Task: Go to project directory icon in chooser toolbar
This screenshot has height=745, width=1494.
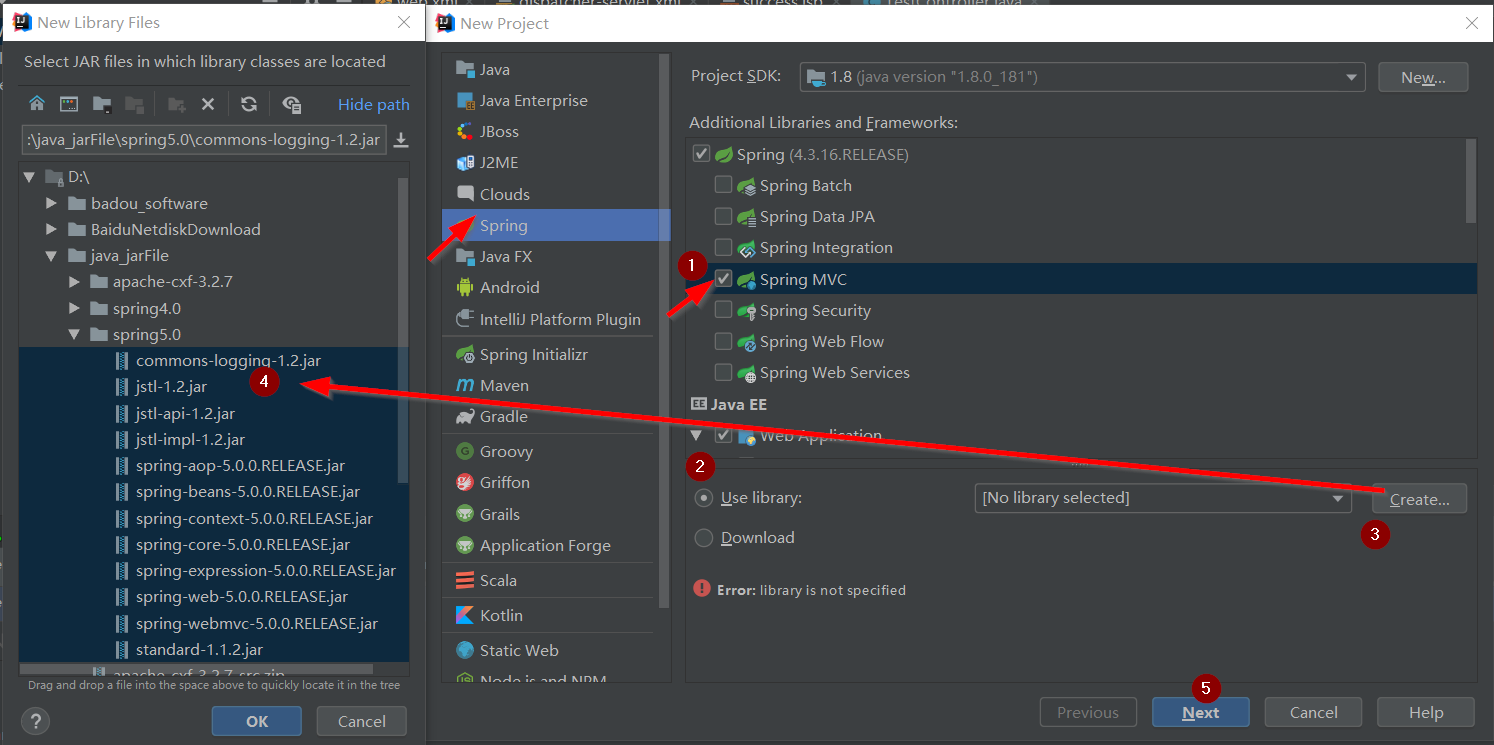Action: 101,104
